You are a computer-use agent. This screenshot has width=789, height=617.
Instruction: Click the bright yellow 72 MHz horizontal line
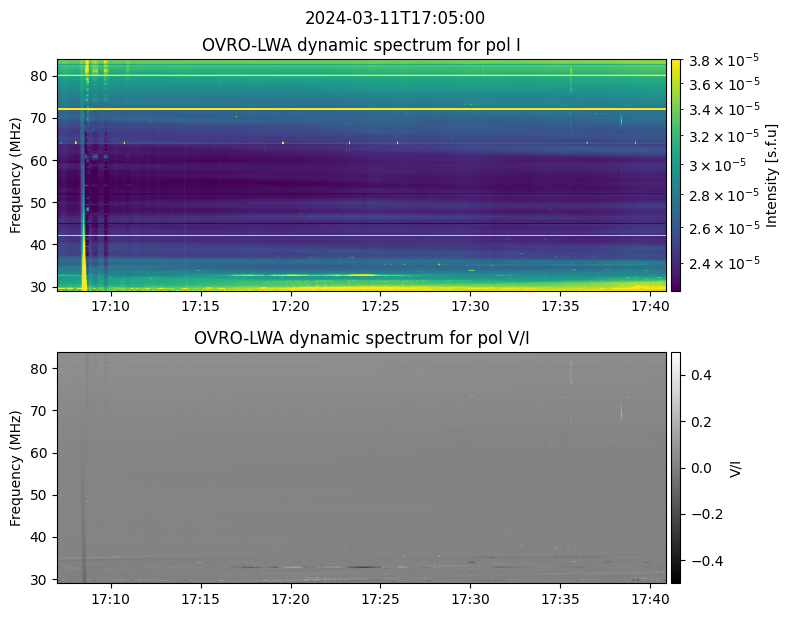pos(361,108)
